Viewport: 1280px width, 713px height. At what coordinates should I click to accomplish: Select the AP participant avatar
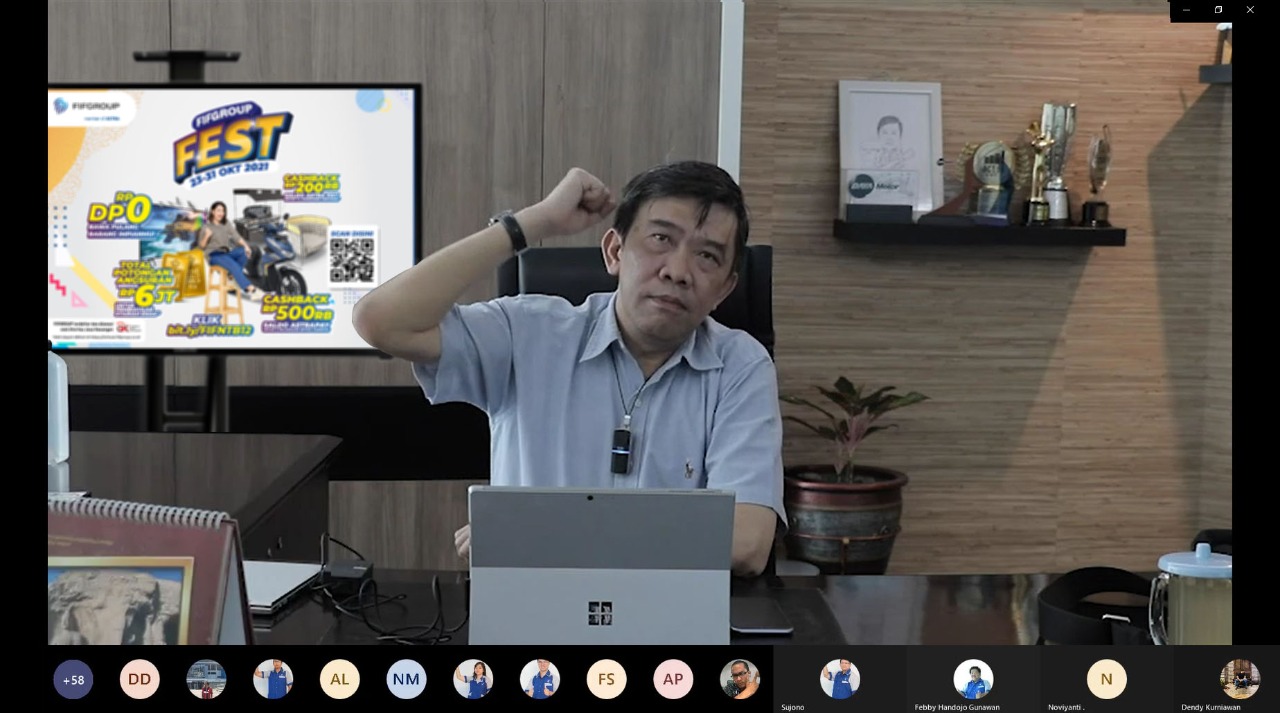[673, 679]
